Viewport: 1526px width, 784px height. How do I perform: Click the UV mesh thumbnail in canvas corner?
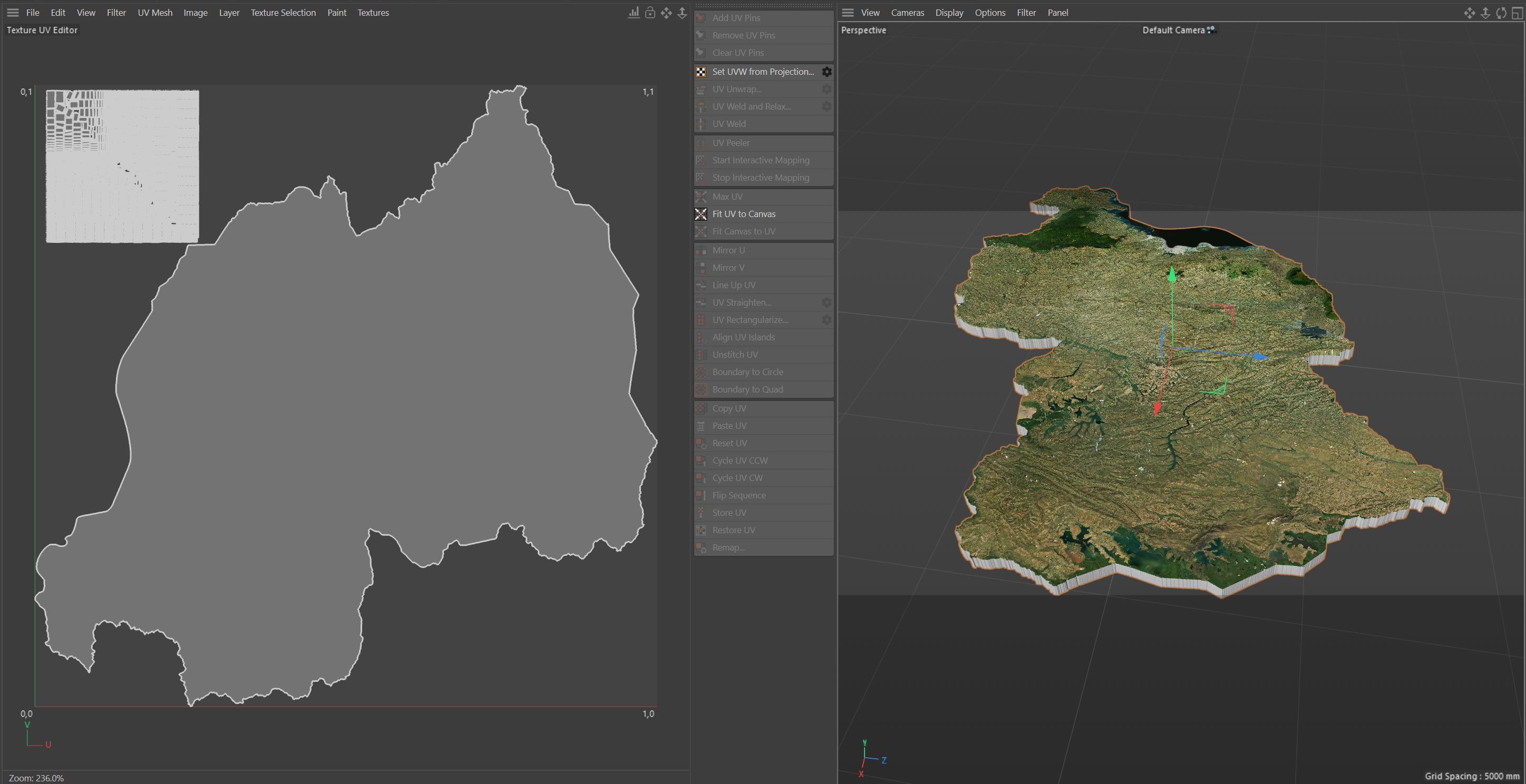123,166
